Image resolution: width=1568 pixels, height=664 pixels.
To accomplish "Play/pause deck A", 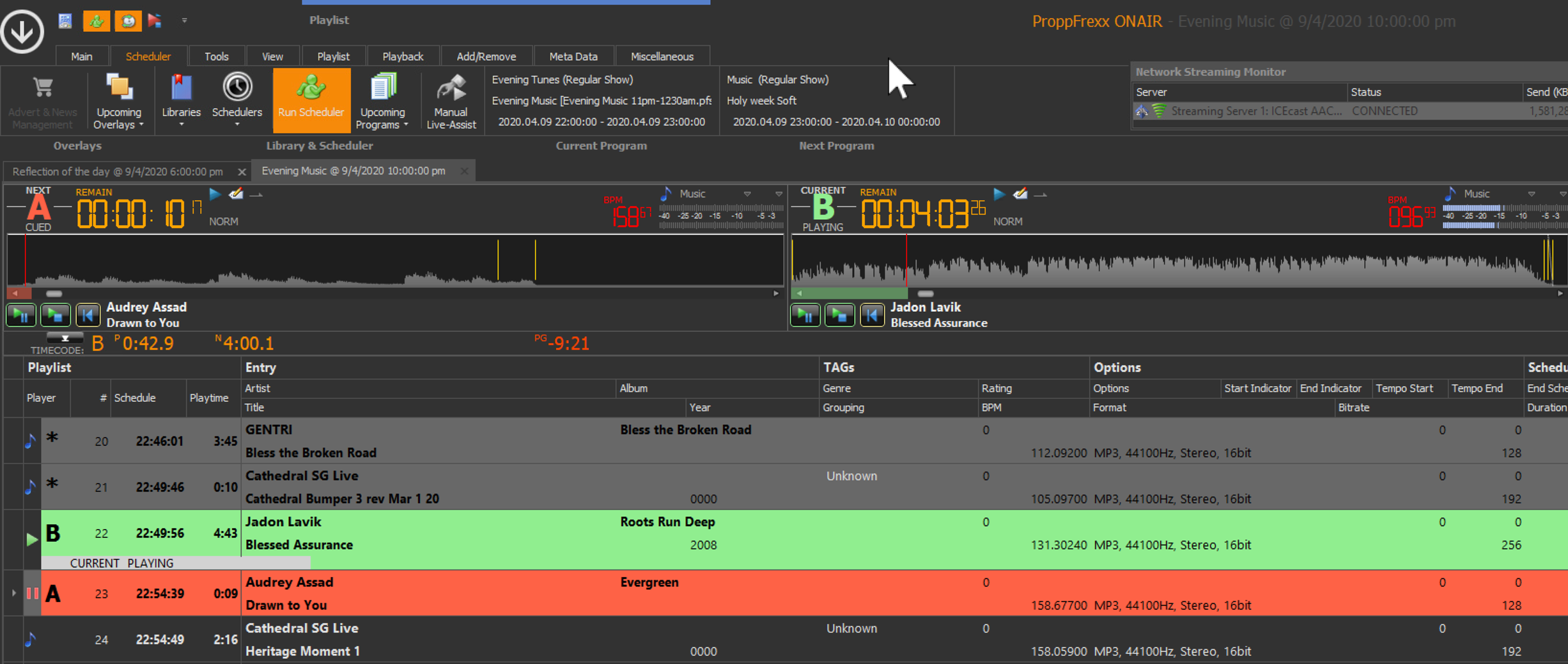I will [21, 315].
